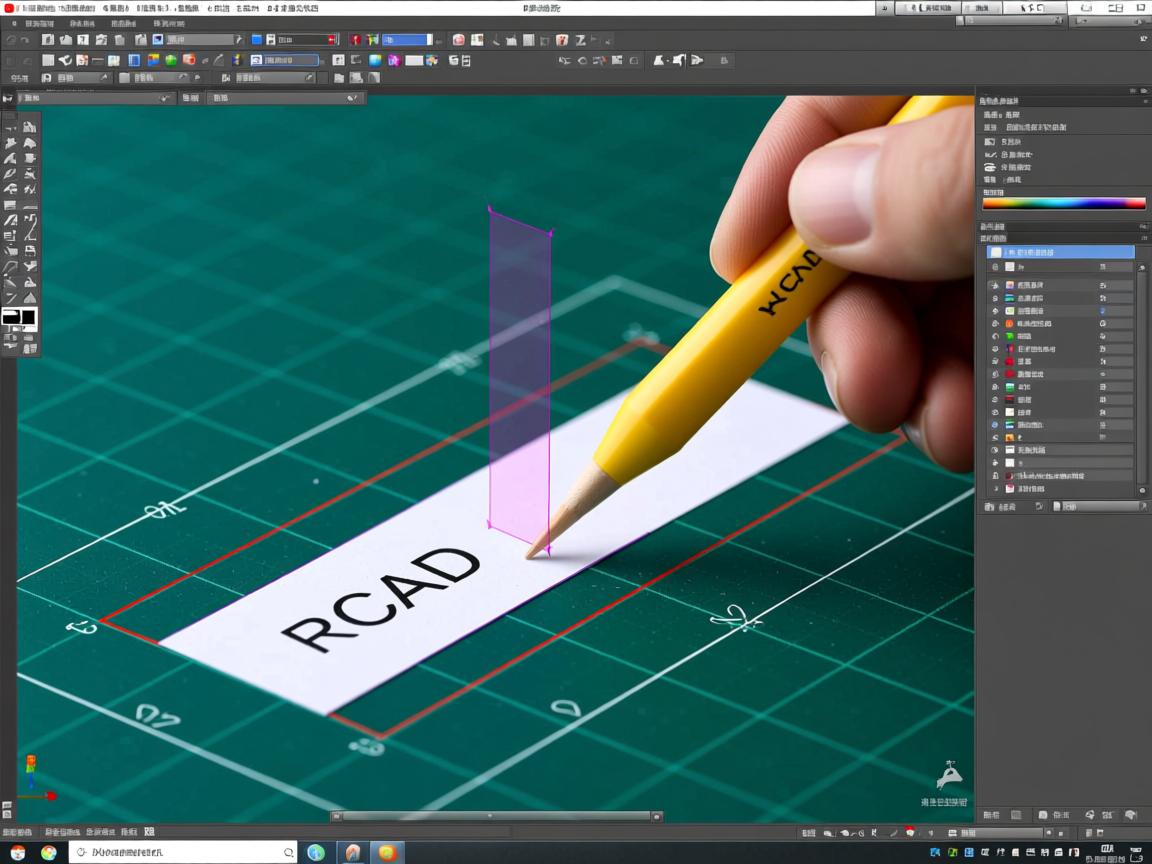Select the undo arrow at the toolbar's far left
The width and height of the screenshot is (1152, 864).
pos(11,40)
